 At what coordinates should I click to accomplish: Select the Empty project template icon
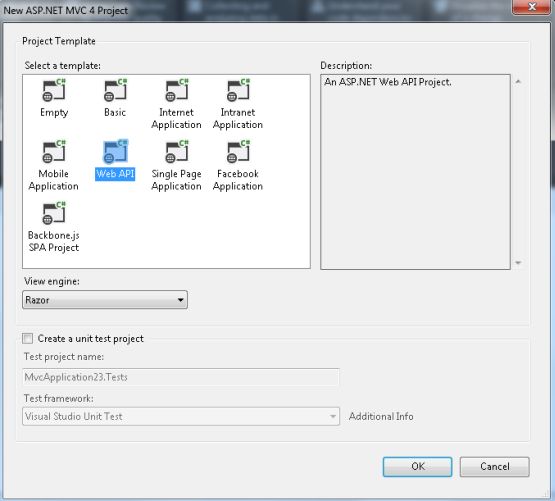coord(54,90)
